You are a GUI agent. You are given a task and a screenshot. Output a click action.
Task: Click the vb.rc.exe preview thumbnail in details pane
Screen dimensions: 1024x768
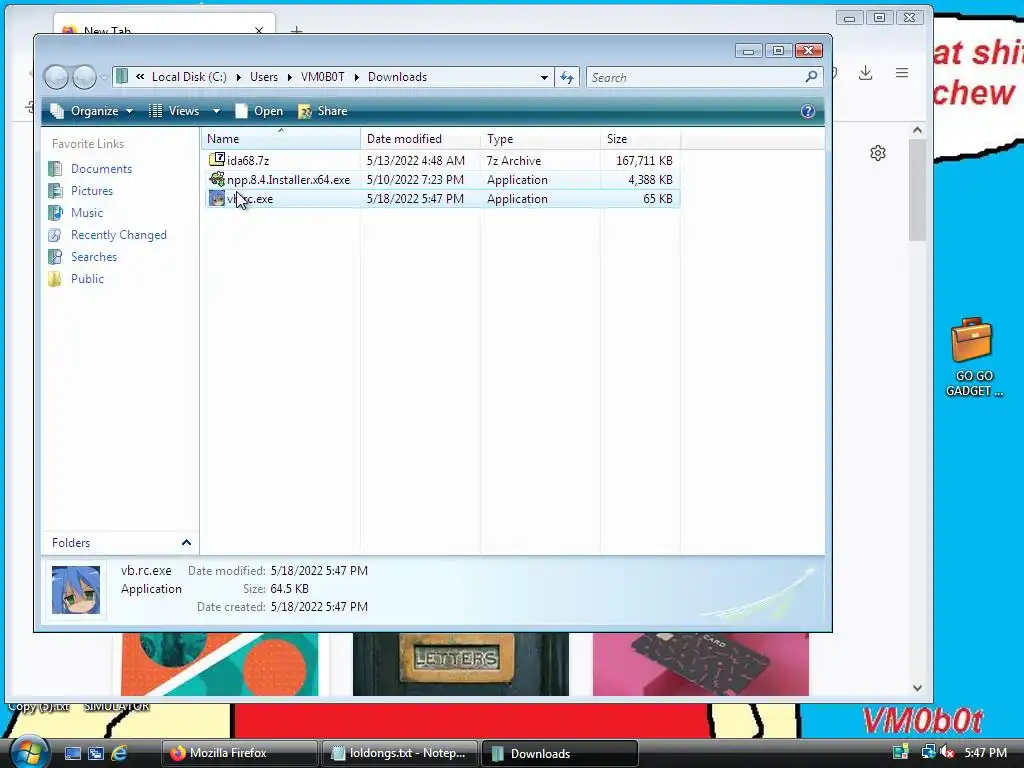pyautogui.click(x=76, y=590)
